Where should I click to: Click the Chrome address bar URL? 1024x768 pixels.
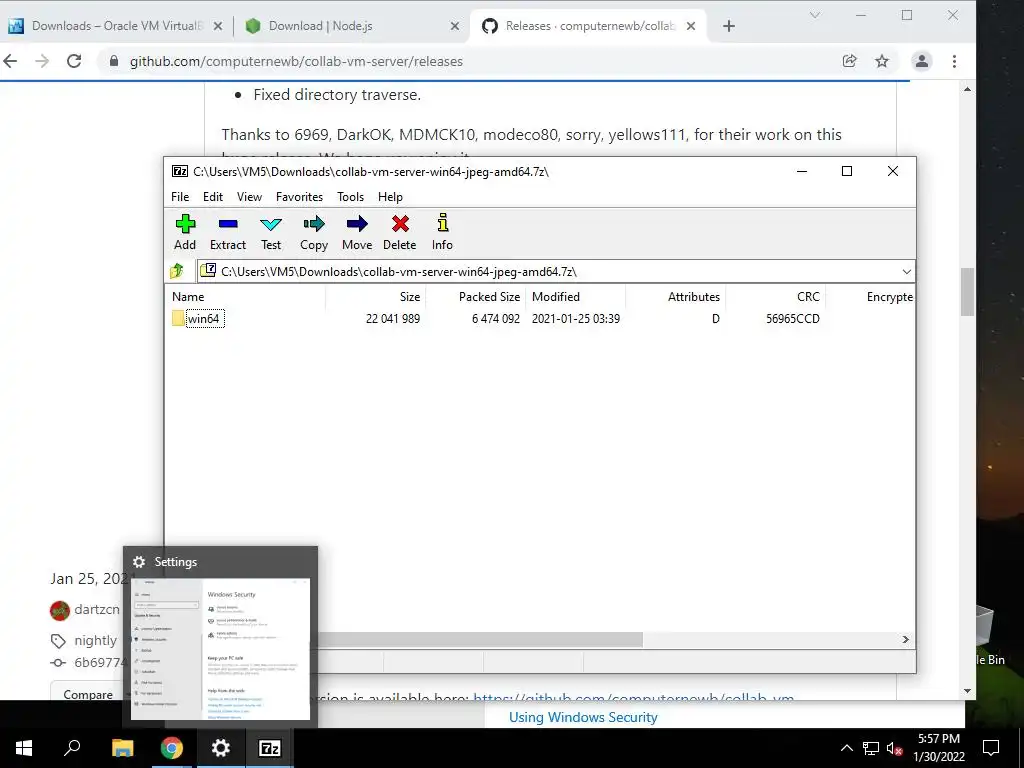[296, 61]
